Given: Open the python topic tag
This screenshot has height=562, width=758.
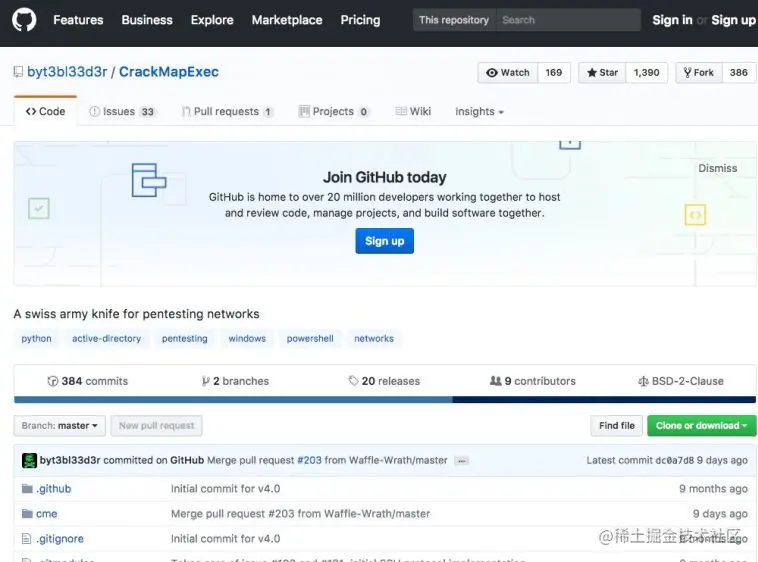Looking at the screenshot, I should click(36, 338).
